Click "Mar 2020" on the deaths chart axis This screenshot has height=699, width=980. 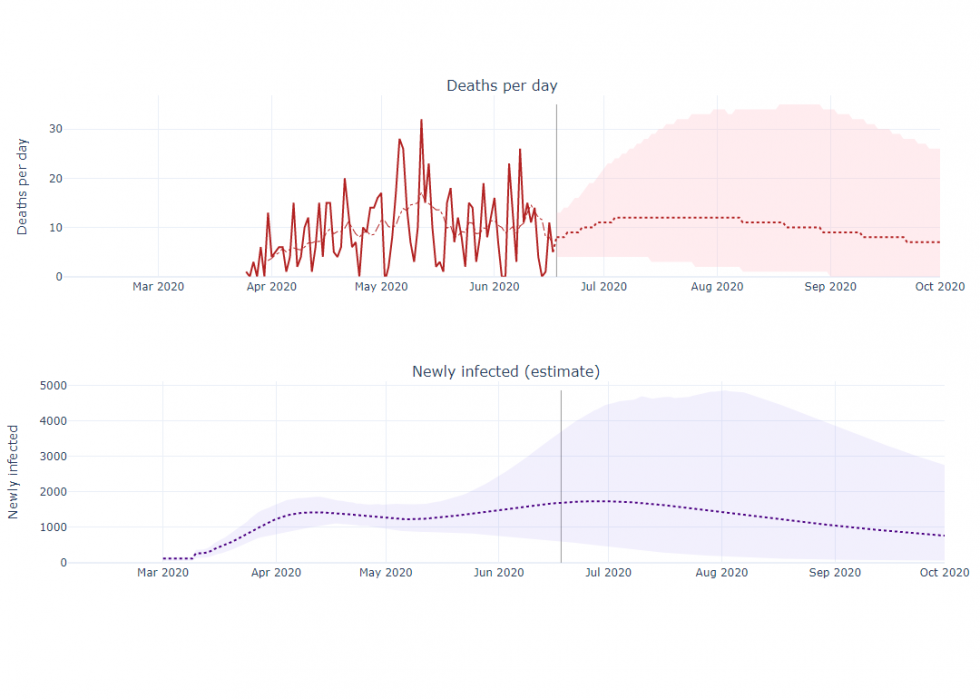pos(158,287)
